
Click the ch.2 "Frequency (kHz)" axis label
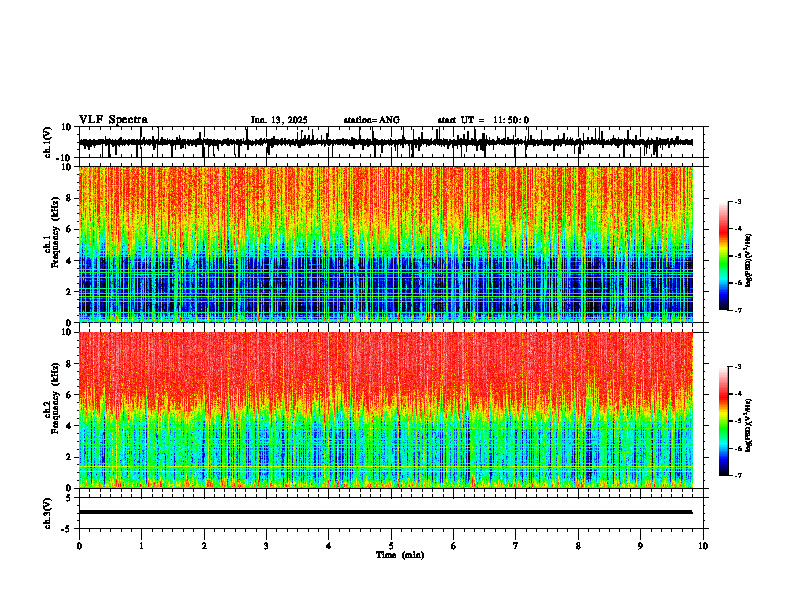coord(56,398)
